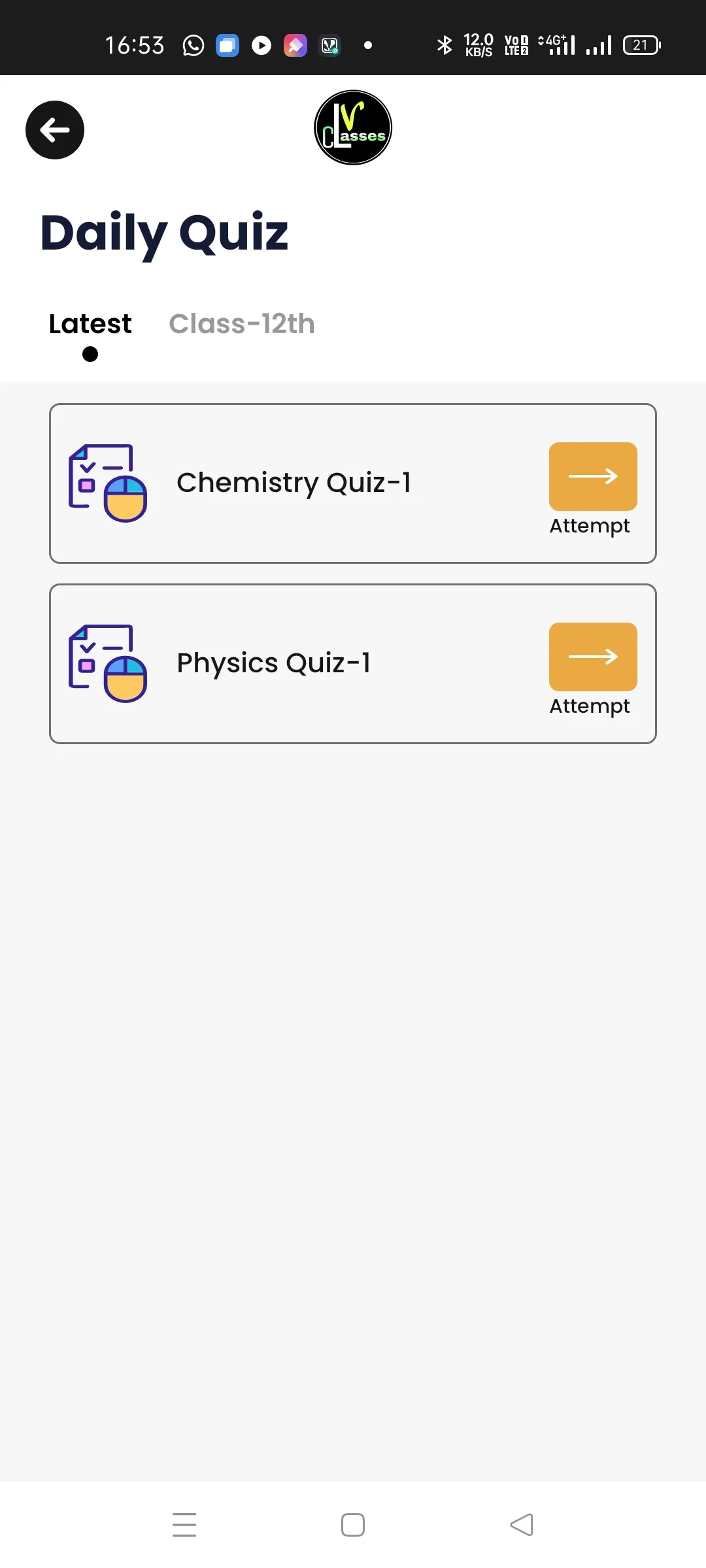
Task: Click the Daily Quiz heading
Action: coord(164,234)
